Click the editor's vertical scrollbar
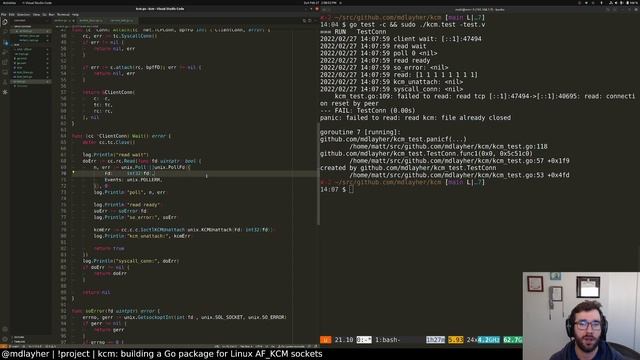640x360 pixels. 318,173
